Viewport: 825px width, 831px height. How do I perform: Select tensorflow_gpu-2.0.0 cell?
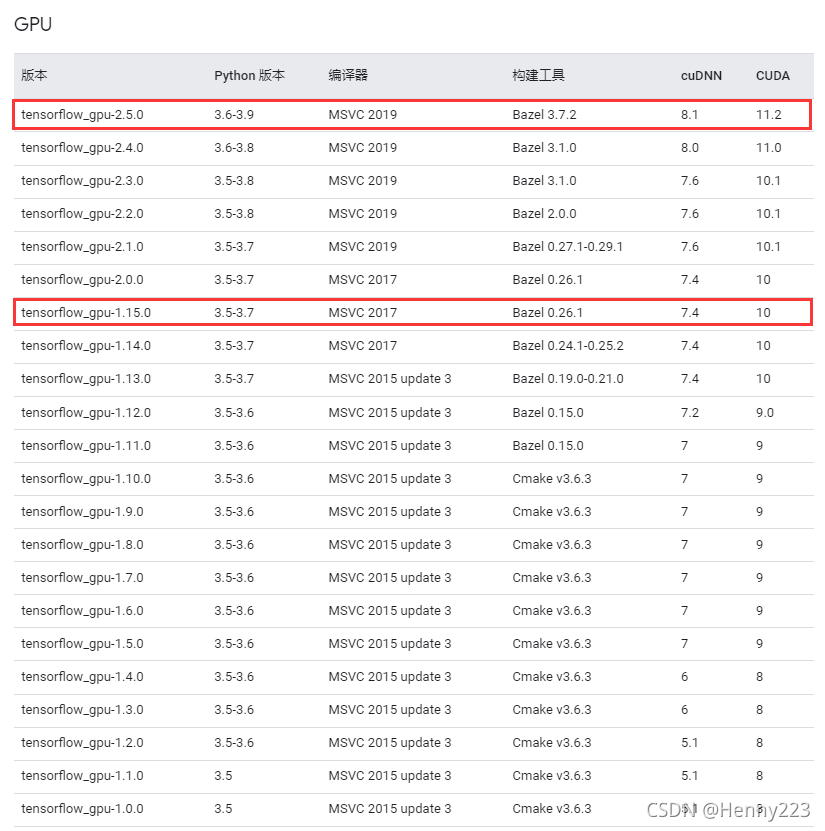pos(82,280)
